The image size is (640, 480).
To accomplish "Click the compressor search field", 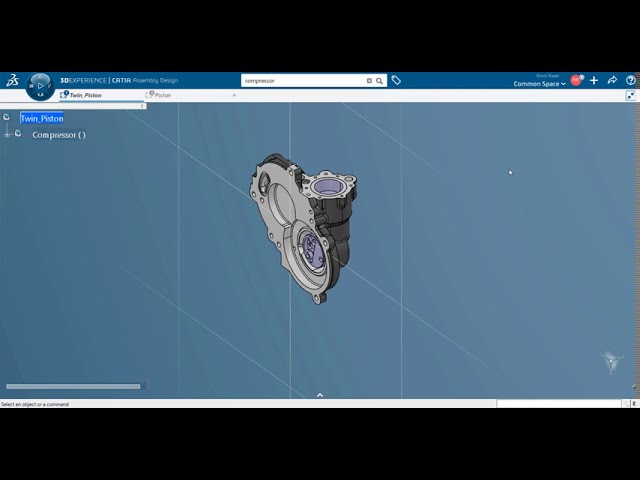I will [x=304, y=81].
